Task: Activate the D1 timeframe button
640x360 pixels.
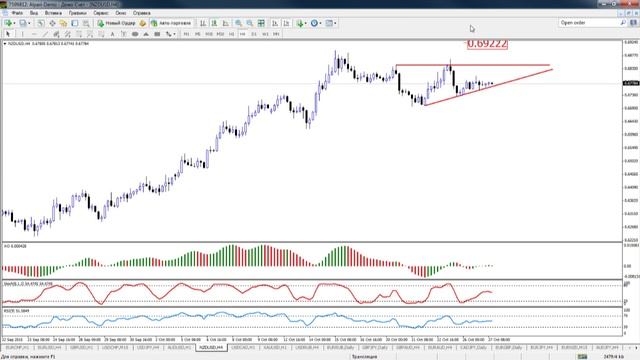Action: pyautogui.click(x=254, y=34)
